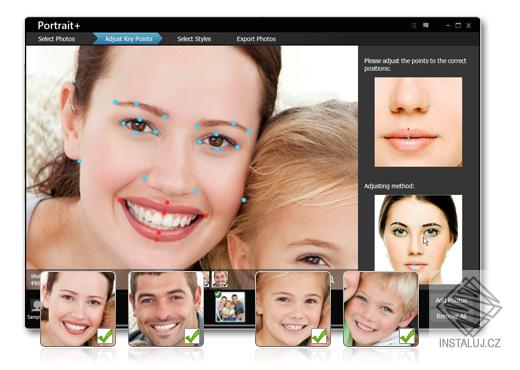This screenshot has height=370, width=520.
Task: Select the smiling woman face thumbnail
Action: pyautogui.click(x=78, y=309)
